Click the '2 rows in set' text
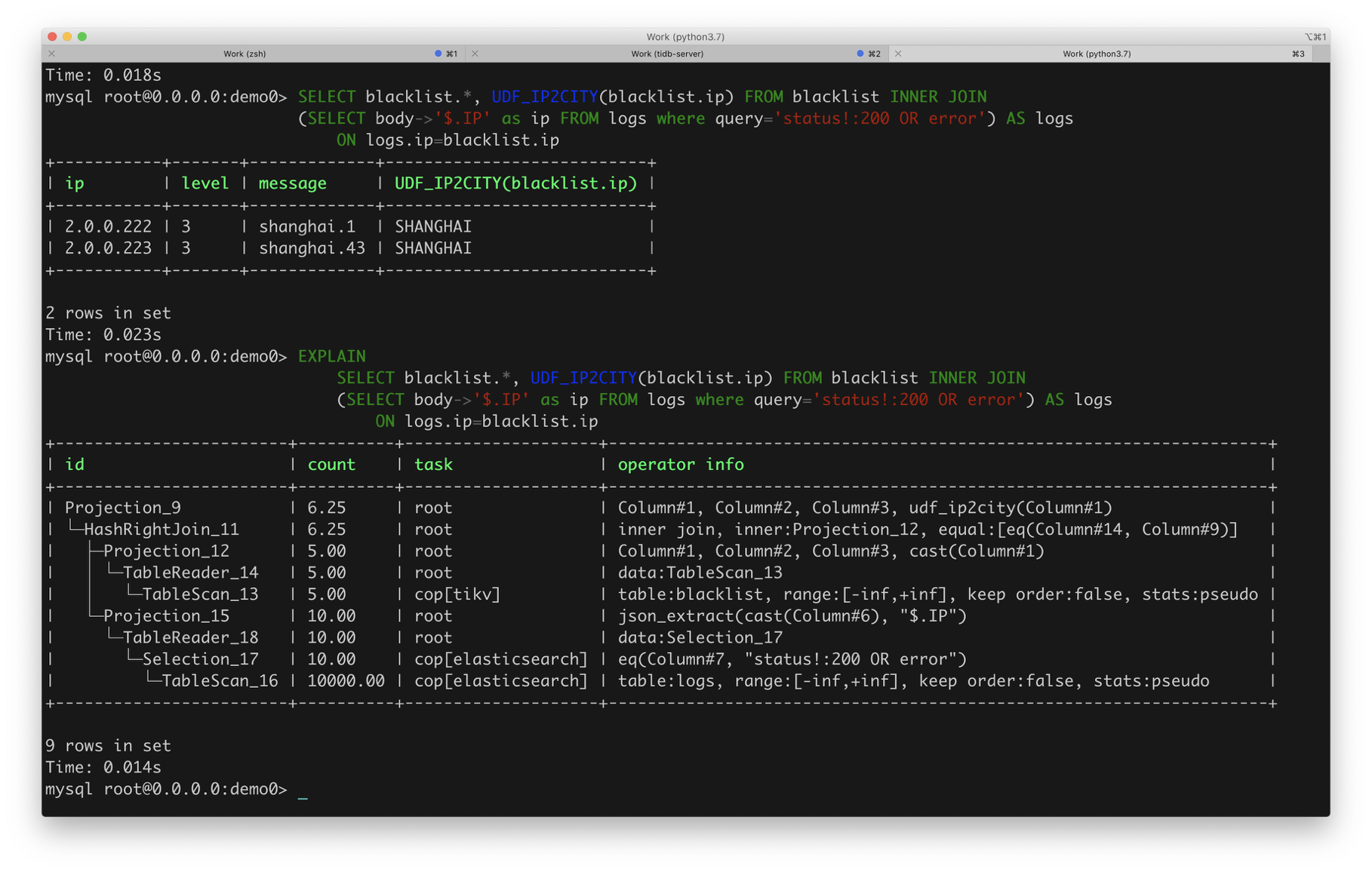This screenshot has width=1372, height=872. 108,313
